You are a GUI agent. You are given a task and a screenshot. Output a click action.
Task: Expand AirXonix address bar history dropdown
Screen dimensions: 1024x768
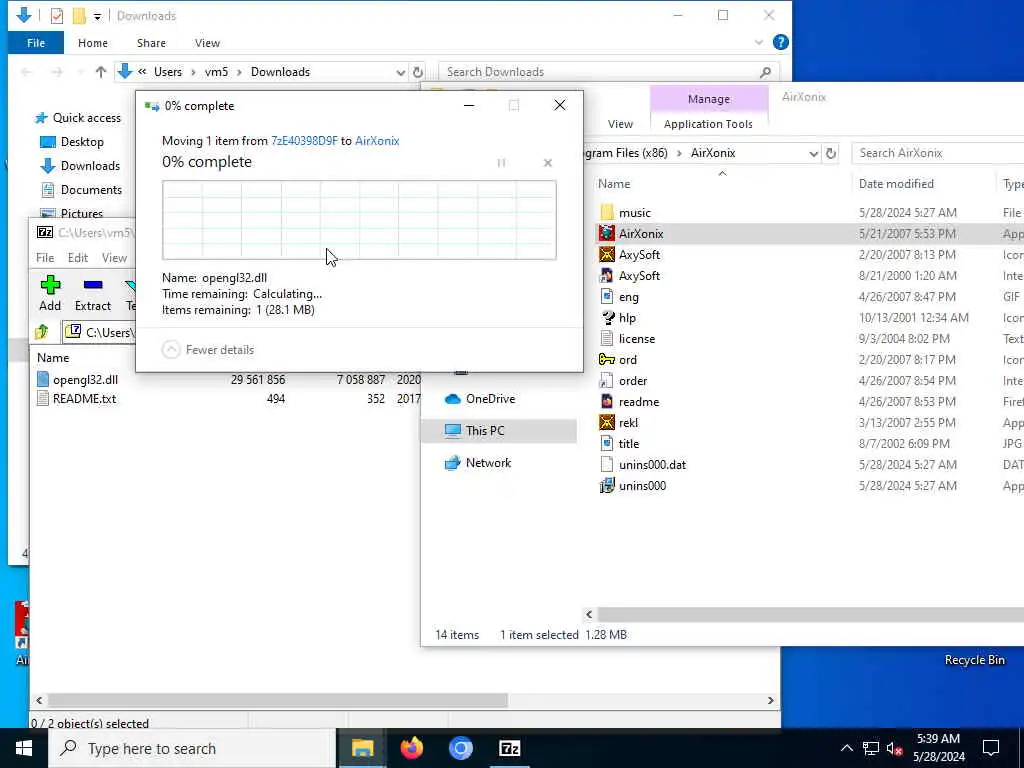[x=813, y=153]
